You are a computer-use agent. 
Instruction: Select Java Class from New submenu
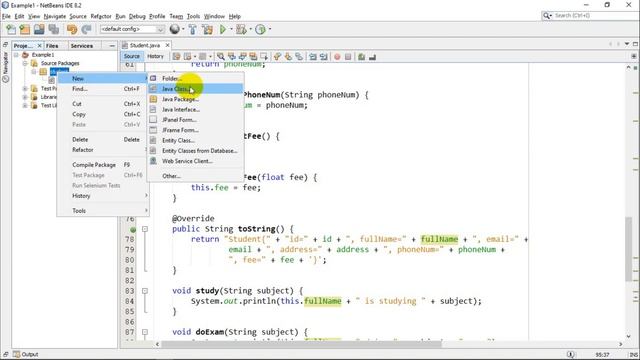(195, 89)
